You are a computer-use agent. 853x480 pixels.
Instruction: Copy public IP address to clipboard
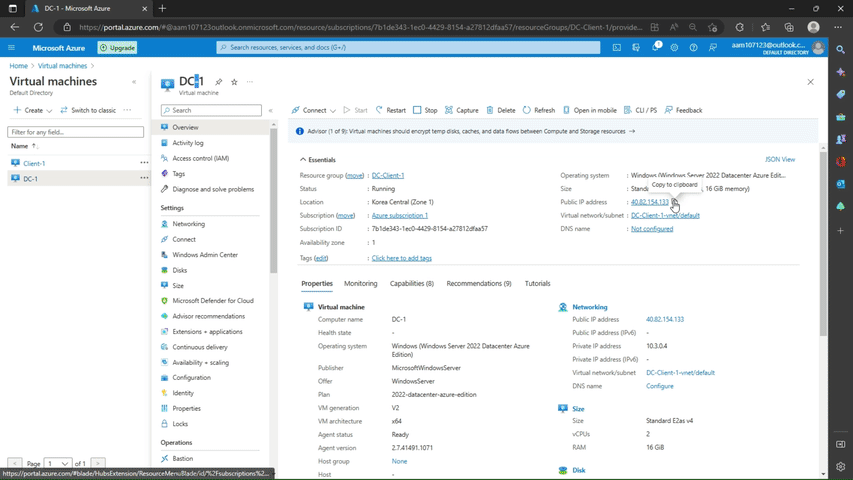click(x=675, y=202)
